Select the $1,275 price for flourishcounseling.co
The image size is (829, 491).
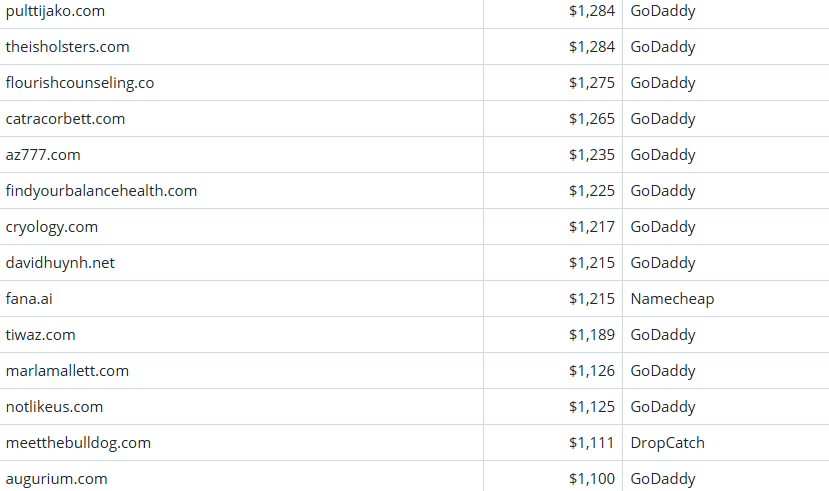click(x=592, y=83)
